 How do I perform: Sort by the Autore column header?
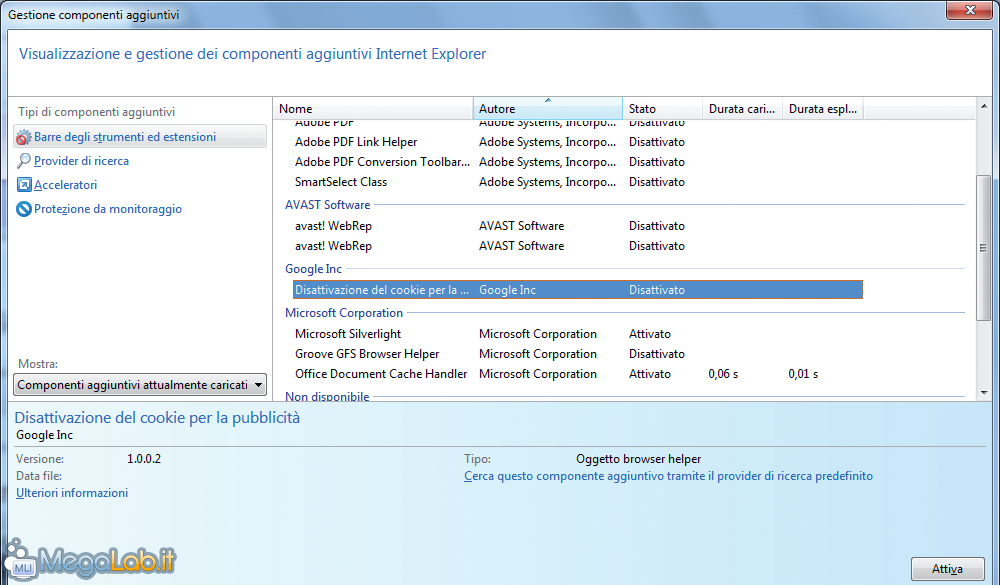548,108
